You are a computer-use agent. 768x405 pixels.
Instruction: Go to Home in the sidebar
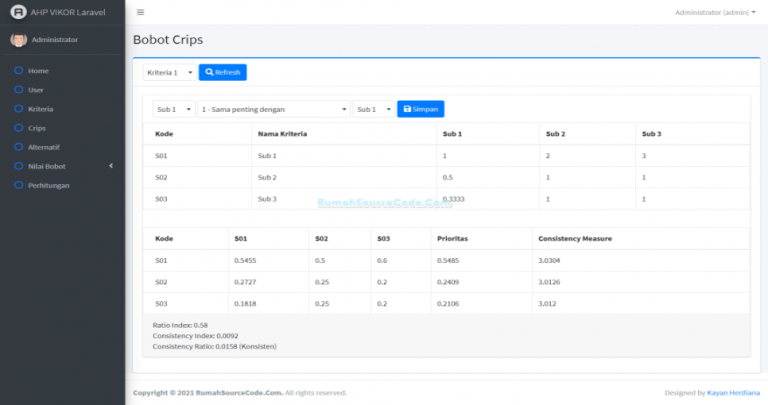(38, 71)
